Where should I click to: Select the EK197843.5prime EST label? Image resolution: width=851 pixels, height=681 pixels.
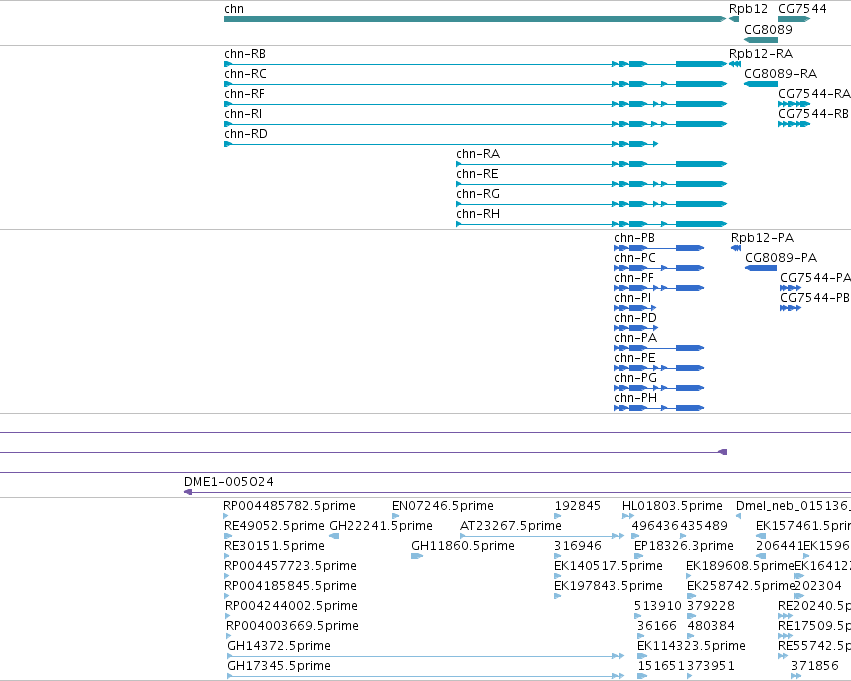click(608, 586)
